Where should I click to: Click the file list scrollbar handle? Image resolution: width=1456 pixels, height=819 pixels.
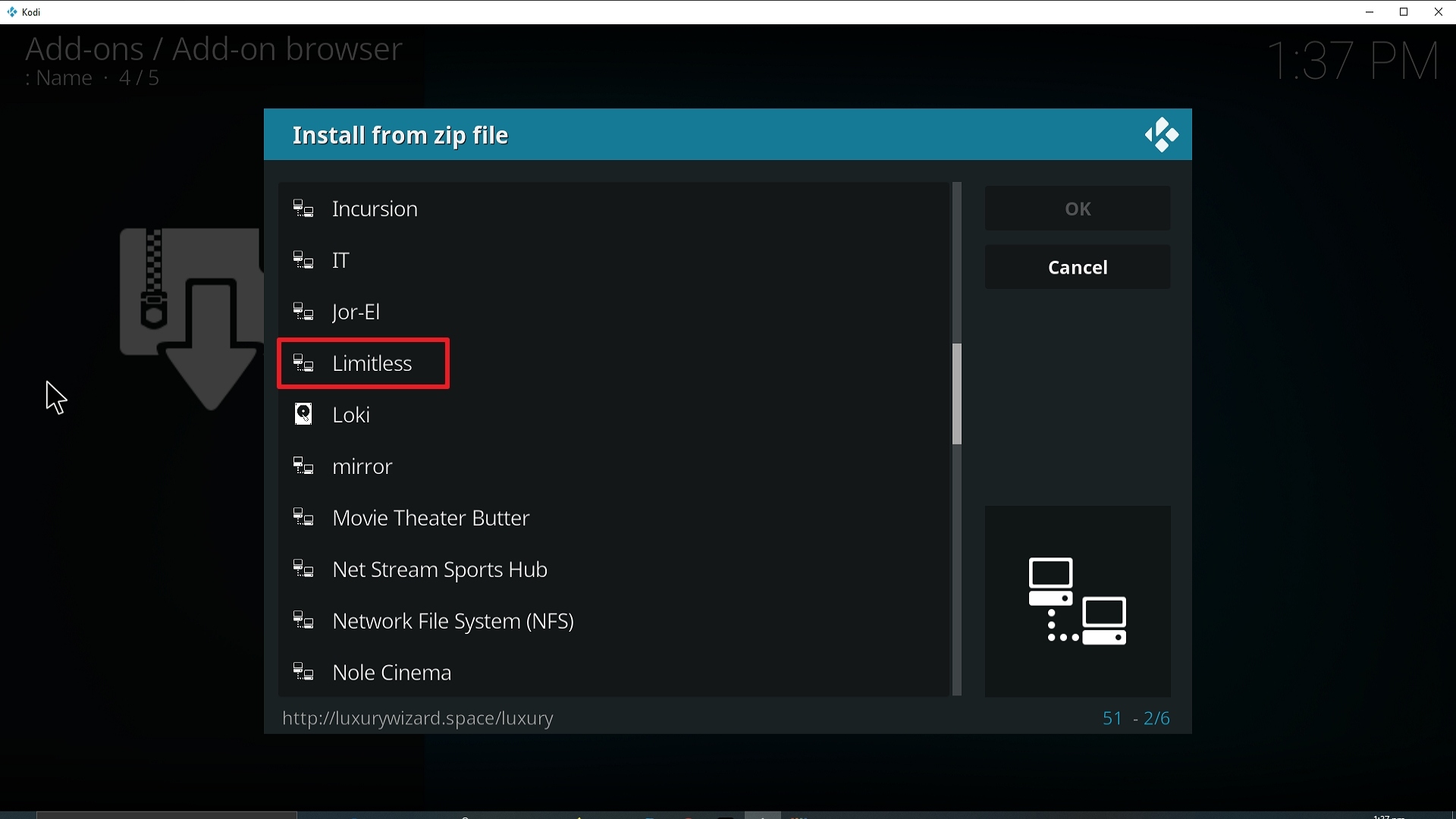957,394
